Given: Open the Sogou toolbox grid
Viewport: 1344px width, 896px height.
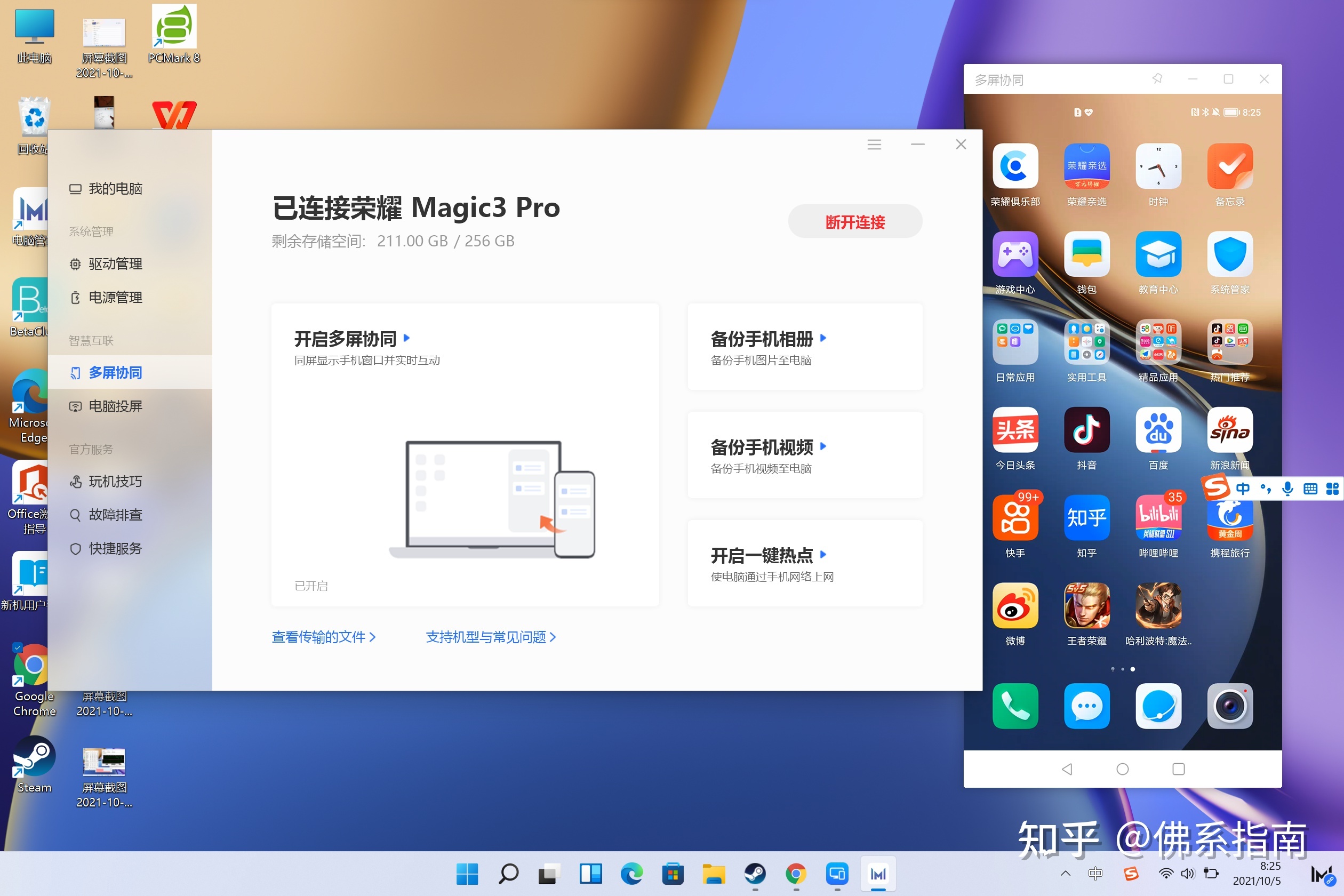Looking at the screenshot, I should [x=1332, y=489].
